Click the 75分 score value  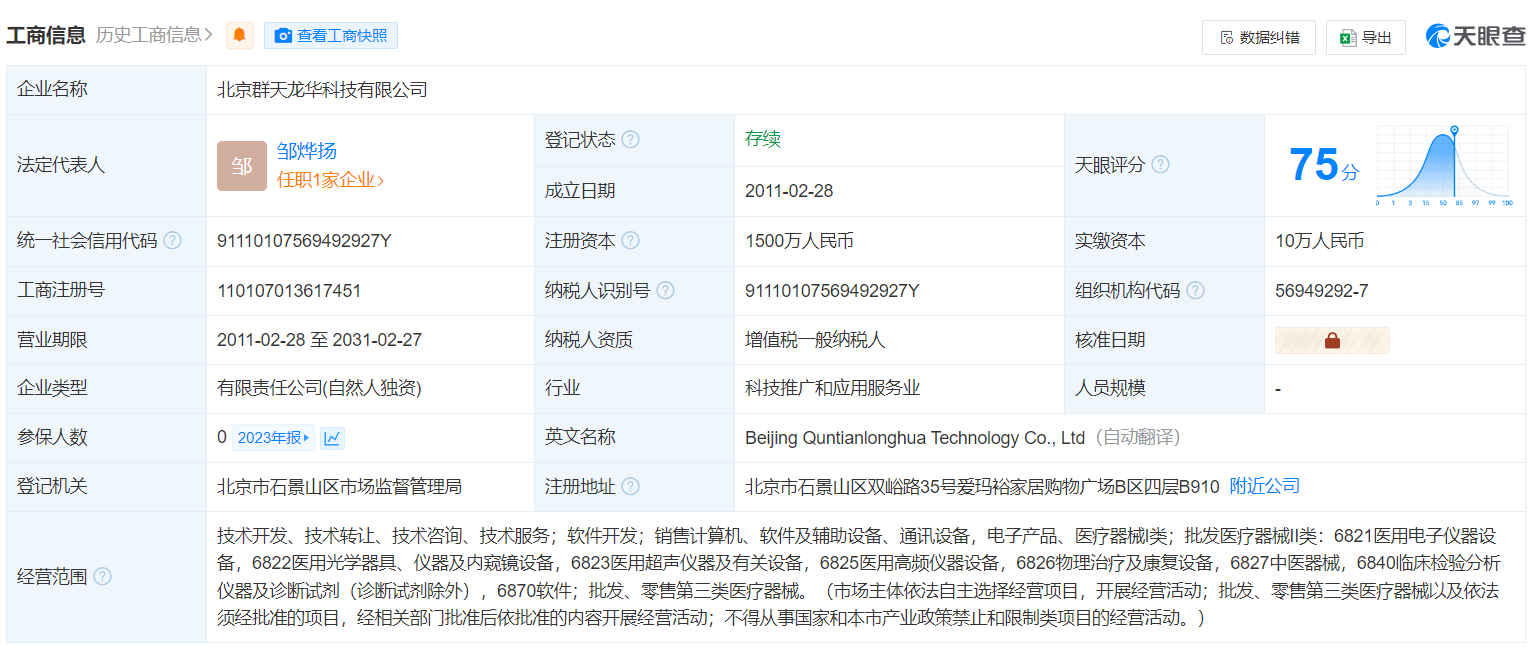coord(1324,165)
